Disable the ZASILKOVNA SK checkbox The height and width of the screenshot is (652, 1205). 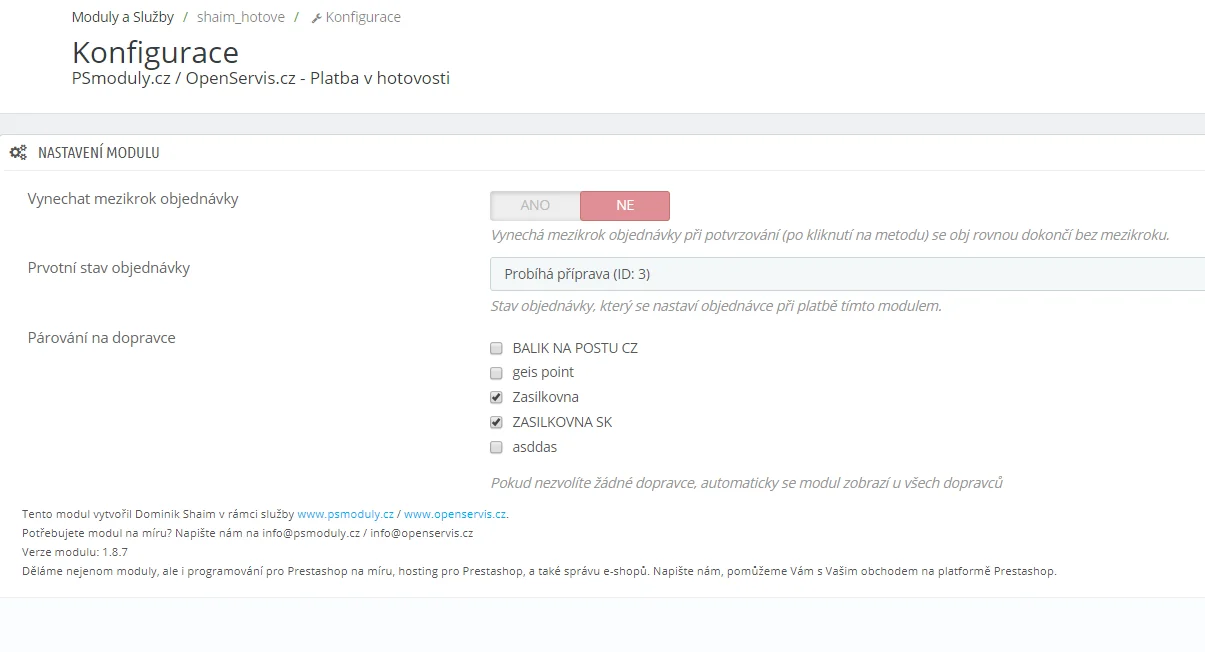[496, 422]
